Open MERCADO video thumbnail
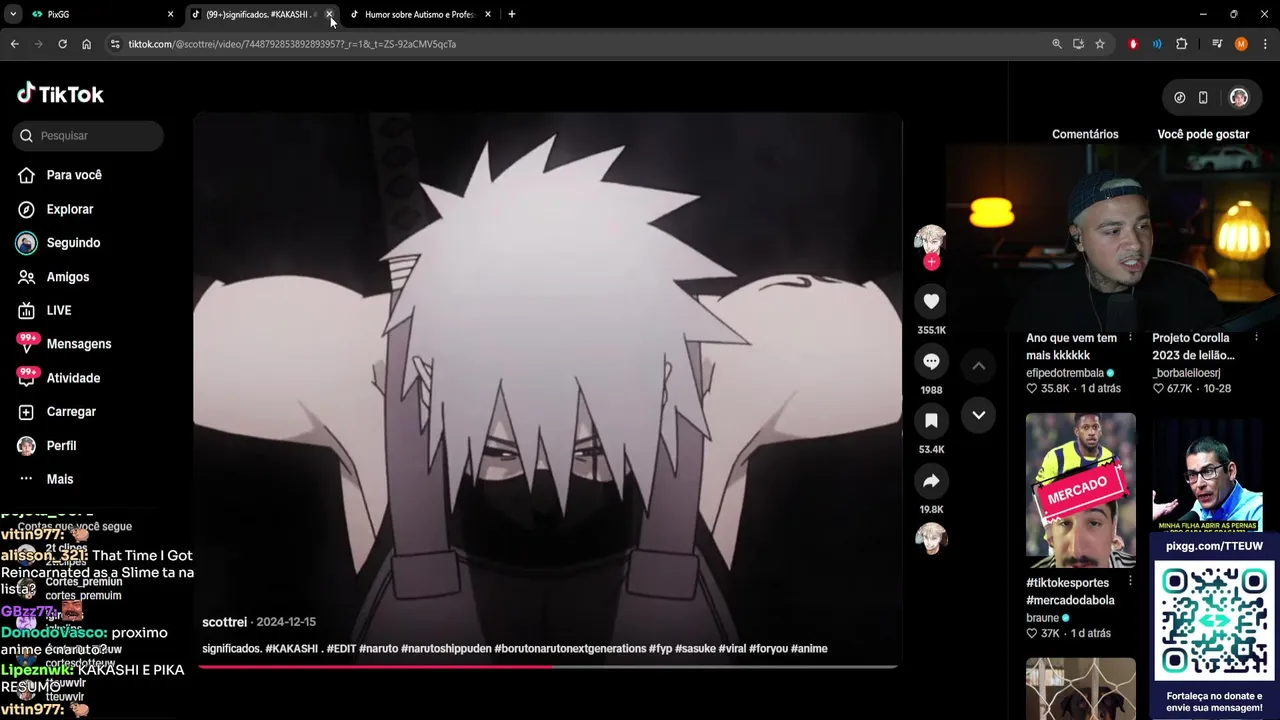1280x720 pixels. tap(1081, 490)
